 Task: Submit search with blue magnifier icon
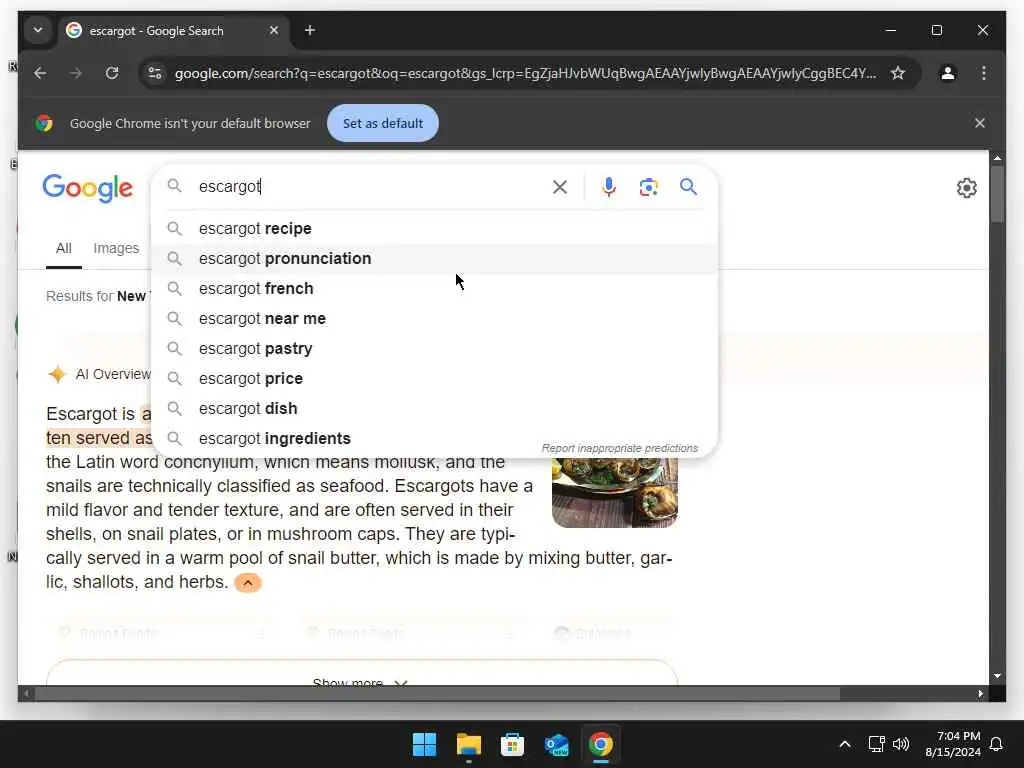(x=688, y=187)
